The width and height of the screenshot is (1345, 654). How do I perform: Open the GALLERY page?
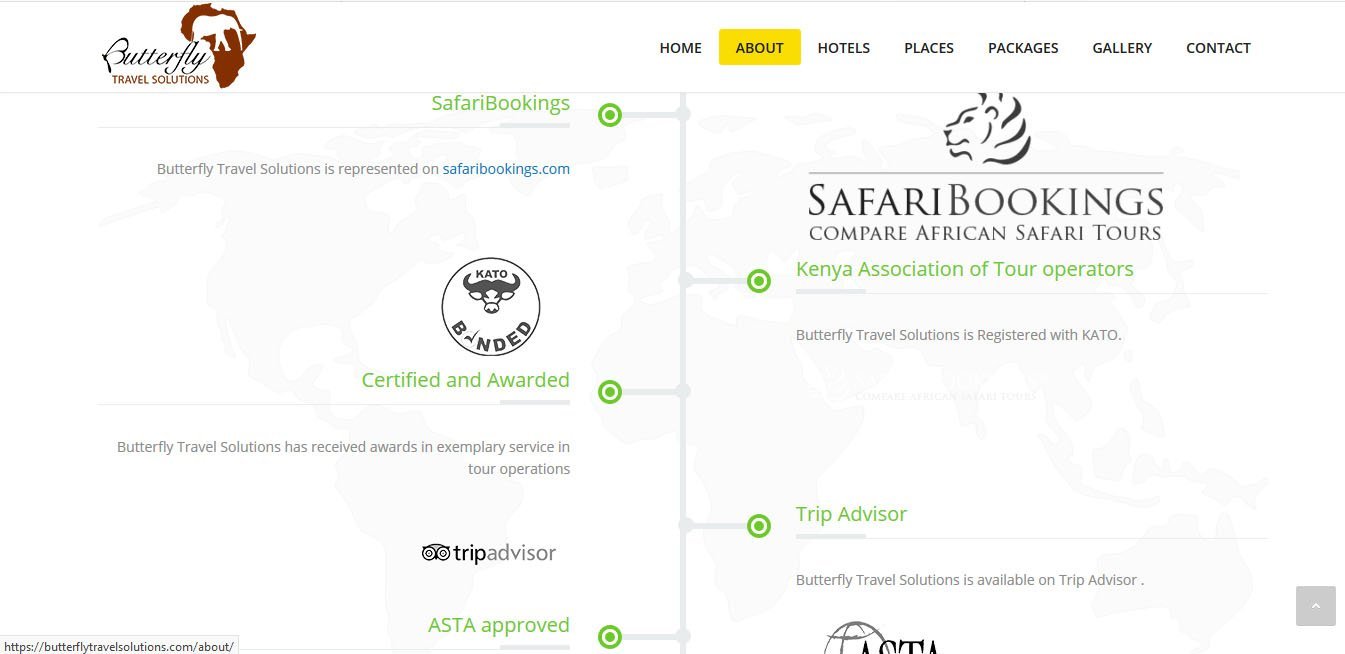1122,48
